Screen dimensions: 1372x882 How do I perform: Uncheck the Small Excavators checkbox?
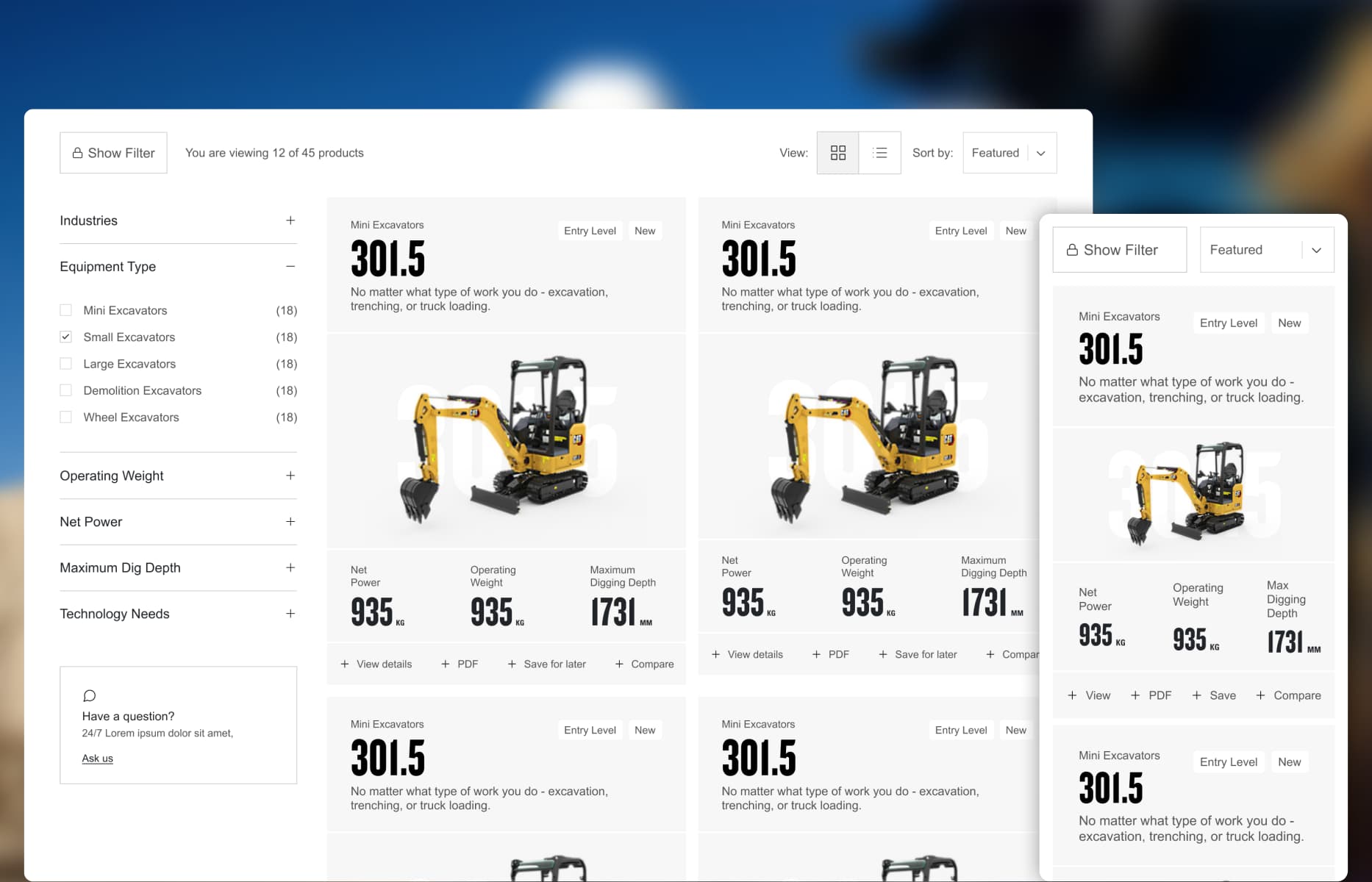tap(66, 337)
